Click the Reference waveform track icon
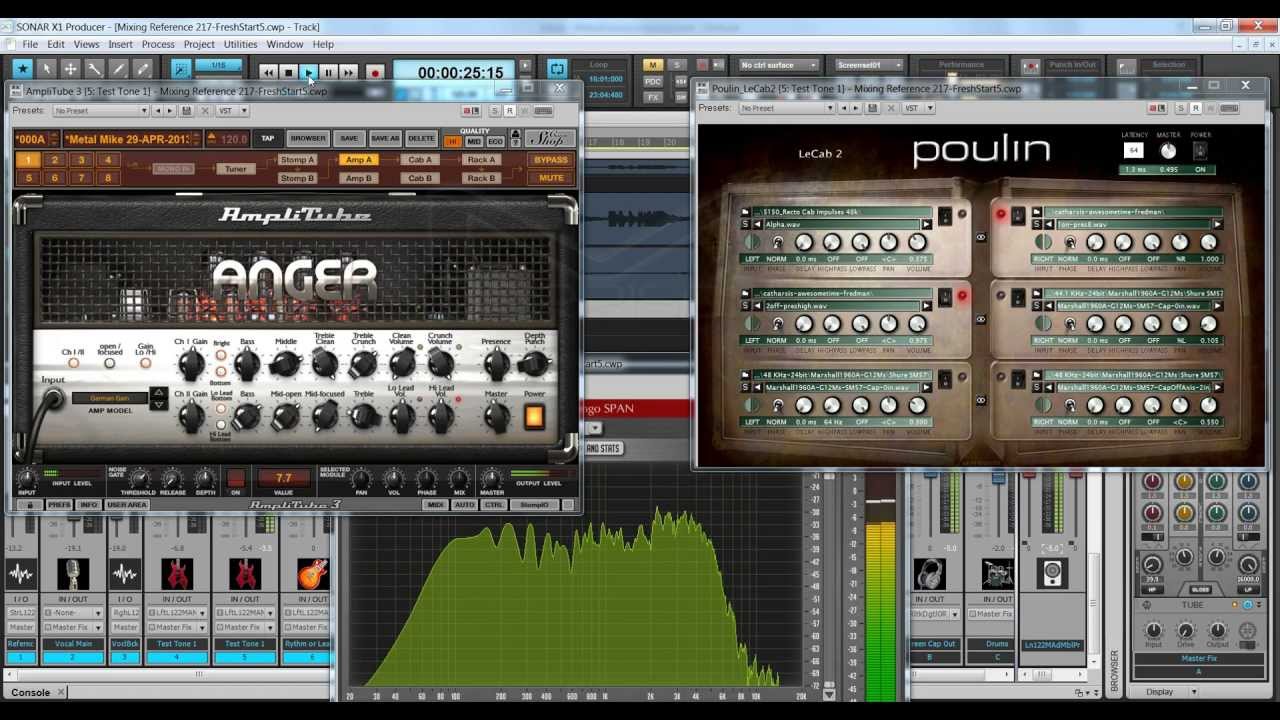The height and width of the screenshot is (720, 1280). tap(20, 574)
